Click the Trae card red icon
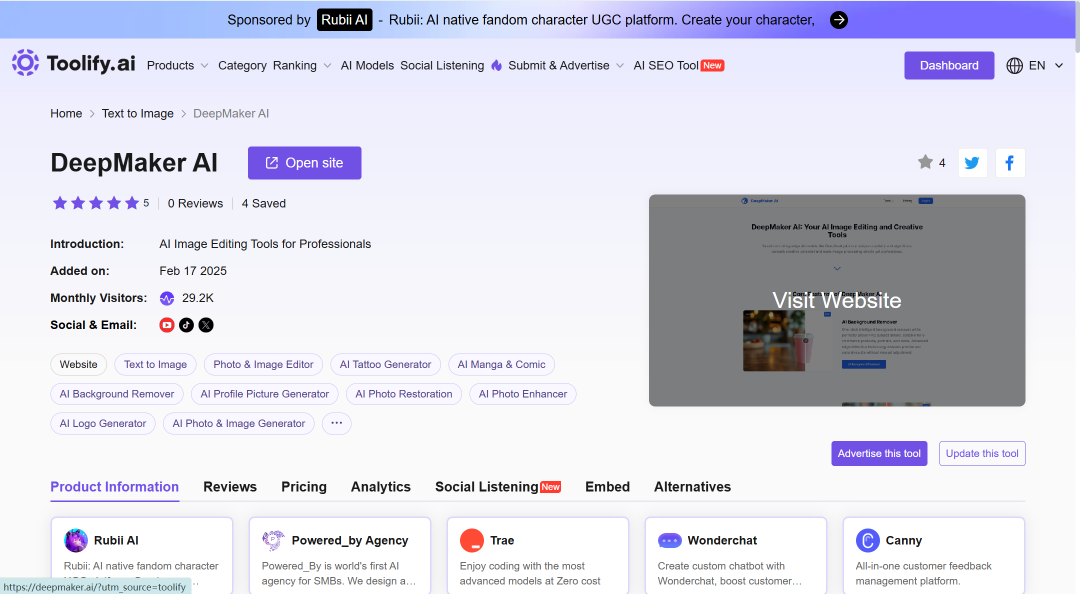The image size is (1080, 594). point(472,540)
